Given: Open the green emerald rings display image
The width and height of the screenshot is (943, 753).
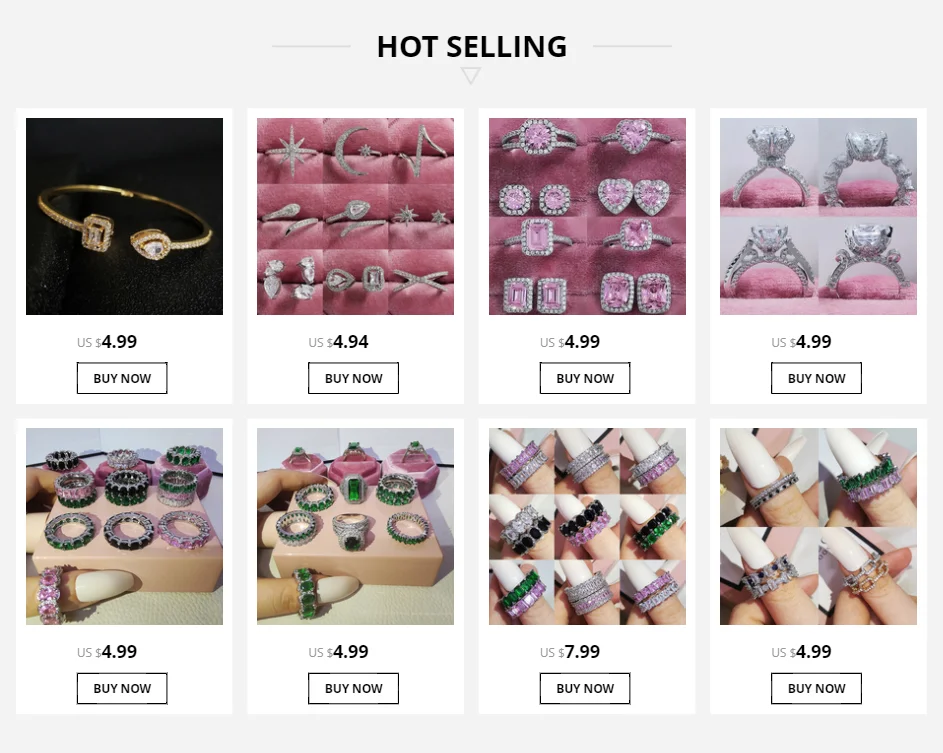Looking at the screenshot, I should click(355, 526).
